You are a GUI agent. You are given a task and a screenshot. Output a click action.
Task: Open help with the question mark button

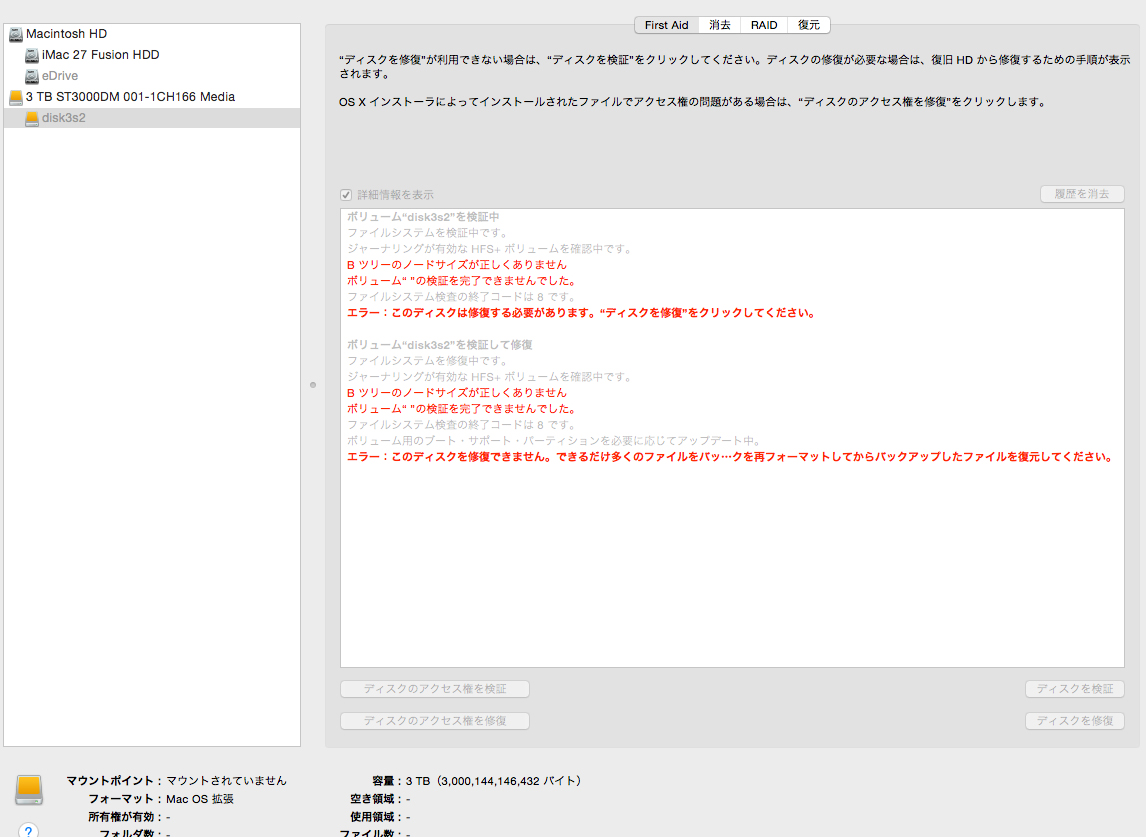[29, 831]
